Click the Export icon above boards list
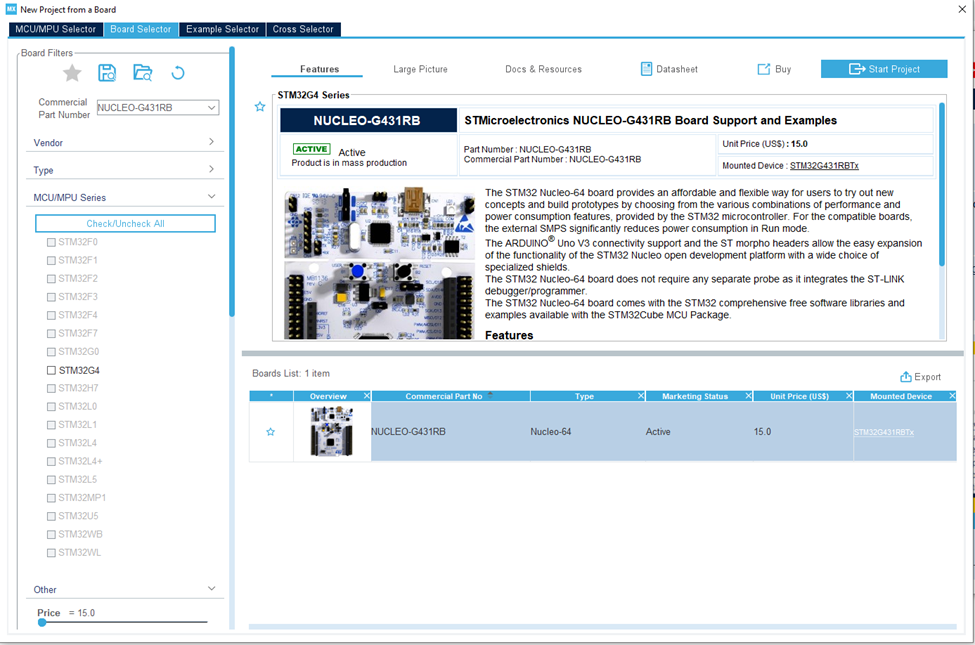The height and width of the screenshot is (645, 975). [x=906, y=377]
